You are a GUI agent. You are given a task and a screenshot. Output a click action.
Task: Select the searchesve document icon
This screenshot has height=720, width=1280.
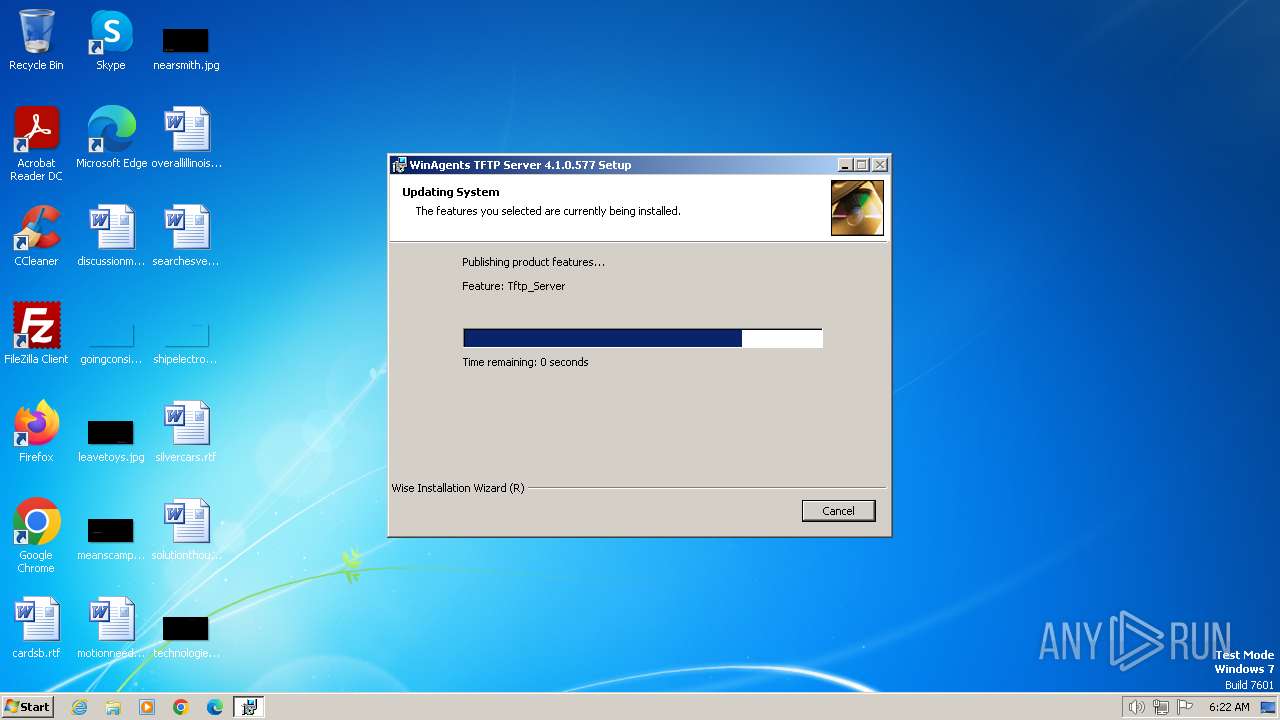pyautogui.click(x=186, y=236)
